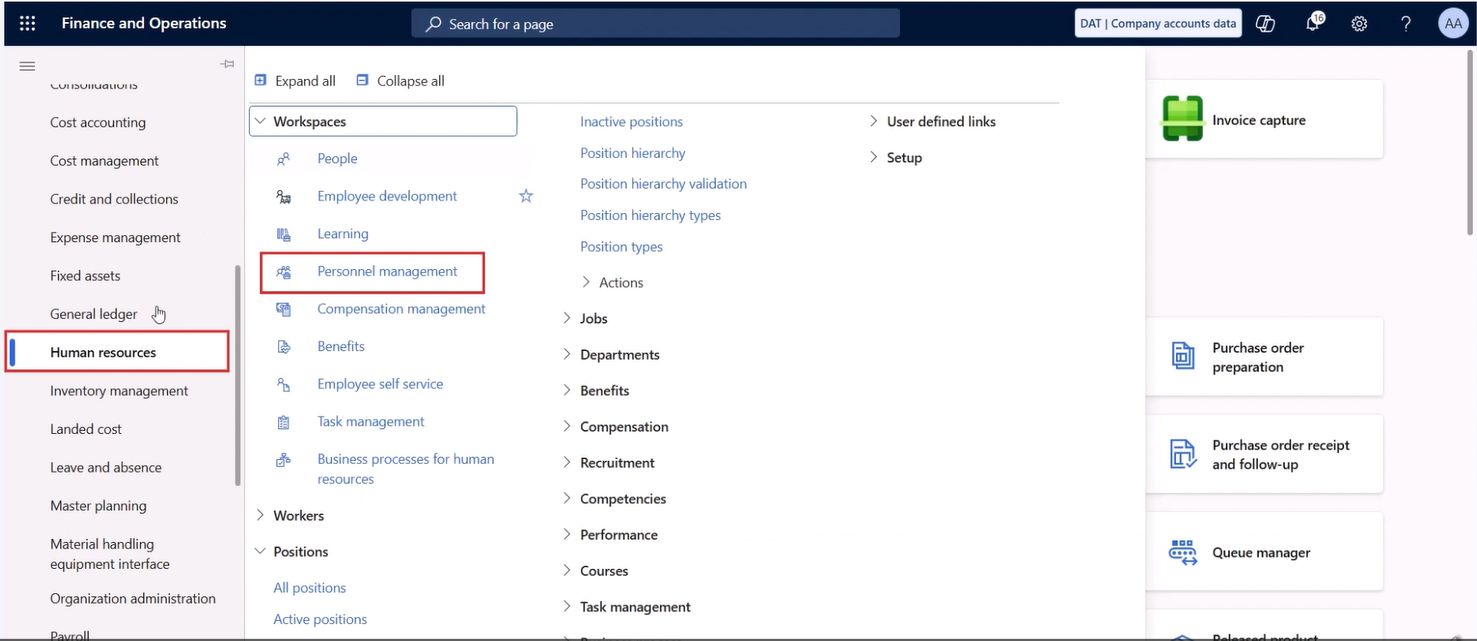1477x641 pixels.
Task: Open Position types link
Action: point(621,247)
